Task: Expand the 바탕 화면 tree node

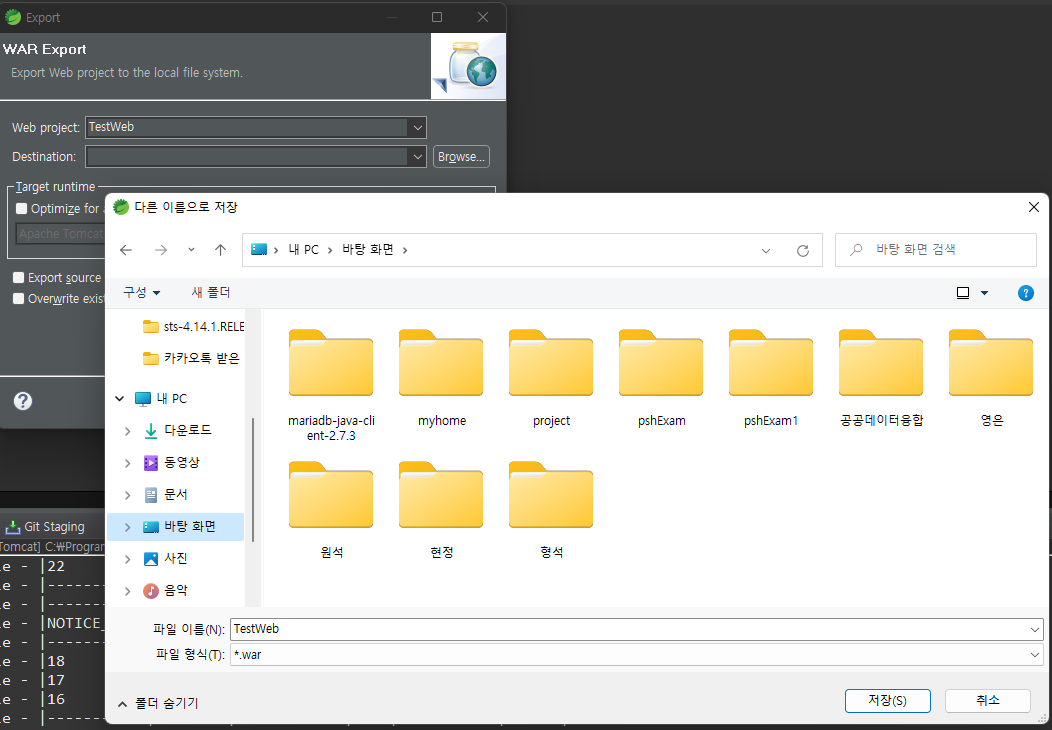Action: click(127, 527)
